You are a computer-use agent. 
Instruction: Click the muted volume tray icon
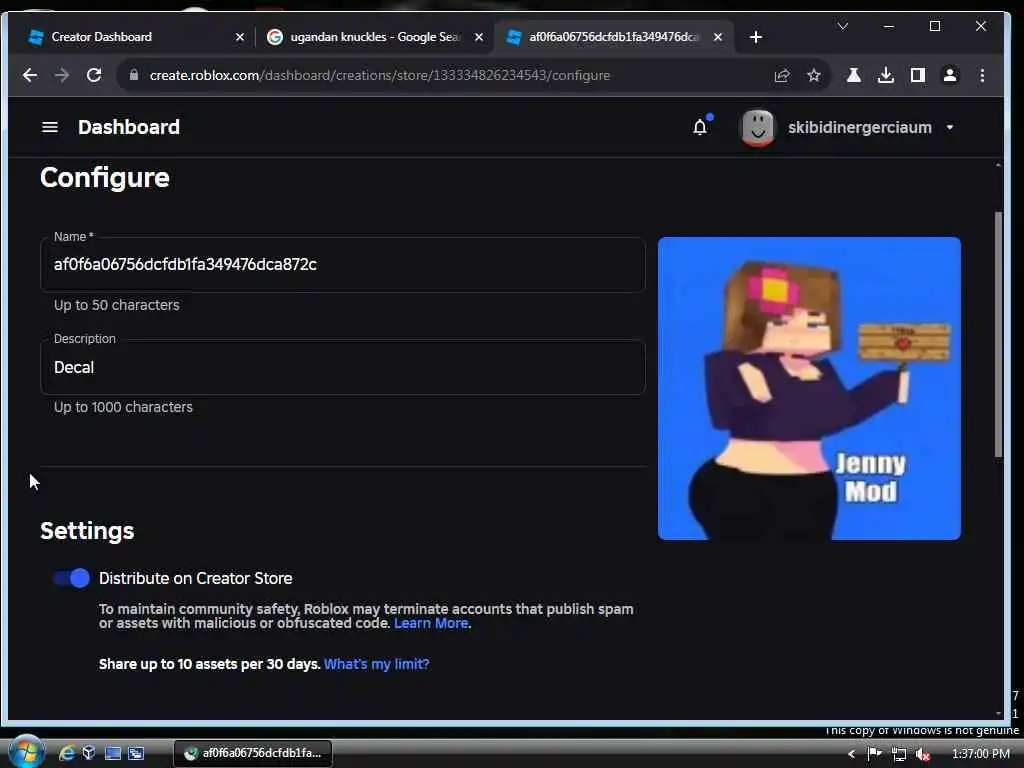click(x=922, y=754)
